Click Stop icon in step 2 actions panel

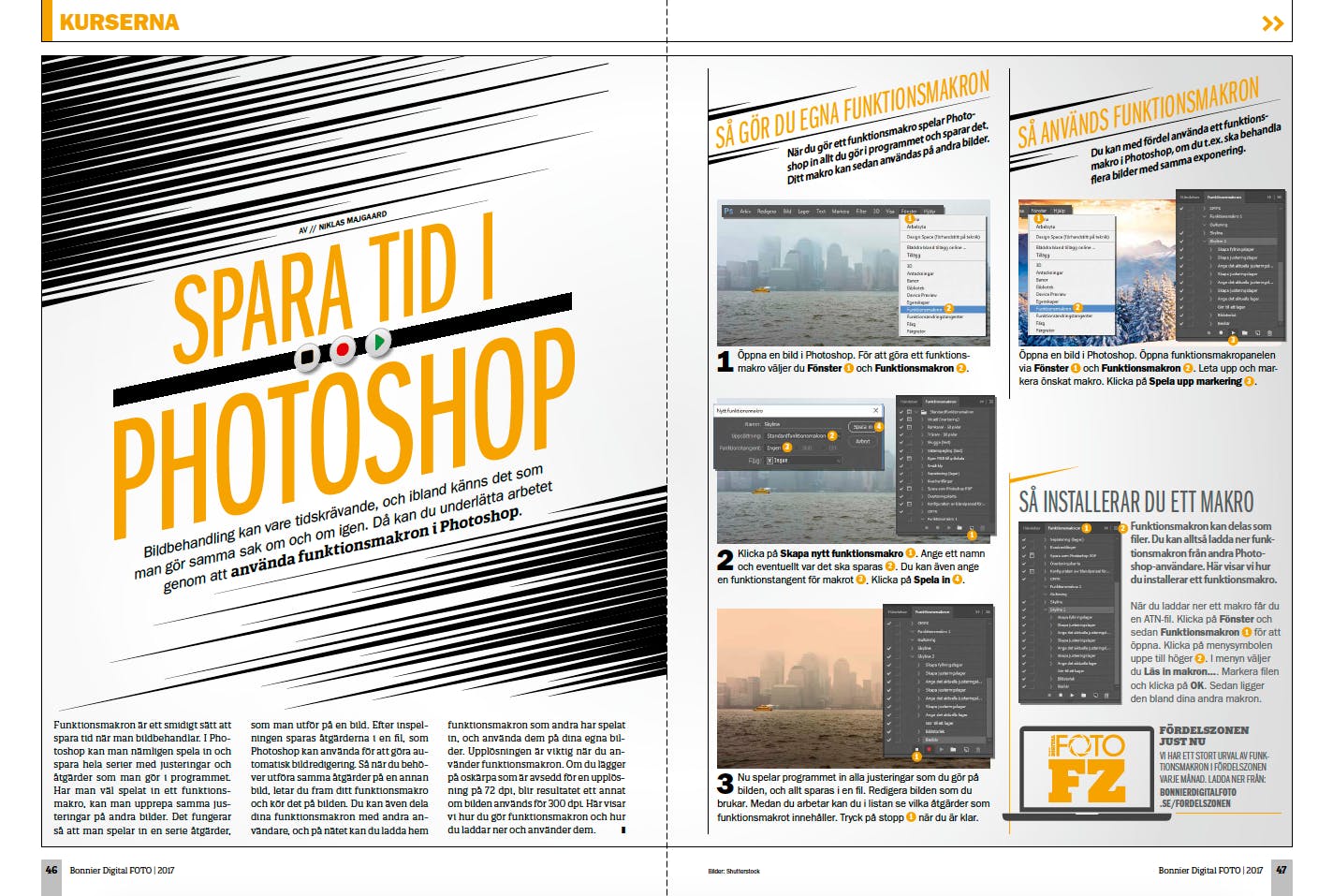tap(927, 528)
